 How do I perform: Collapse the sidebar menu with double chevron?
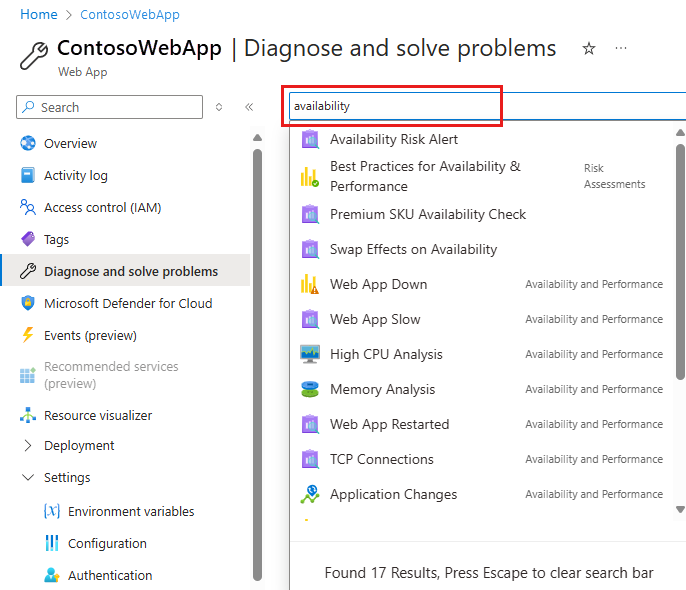click(x=249, y=107)
